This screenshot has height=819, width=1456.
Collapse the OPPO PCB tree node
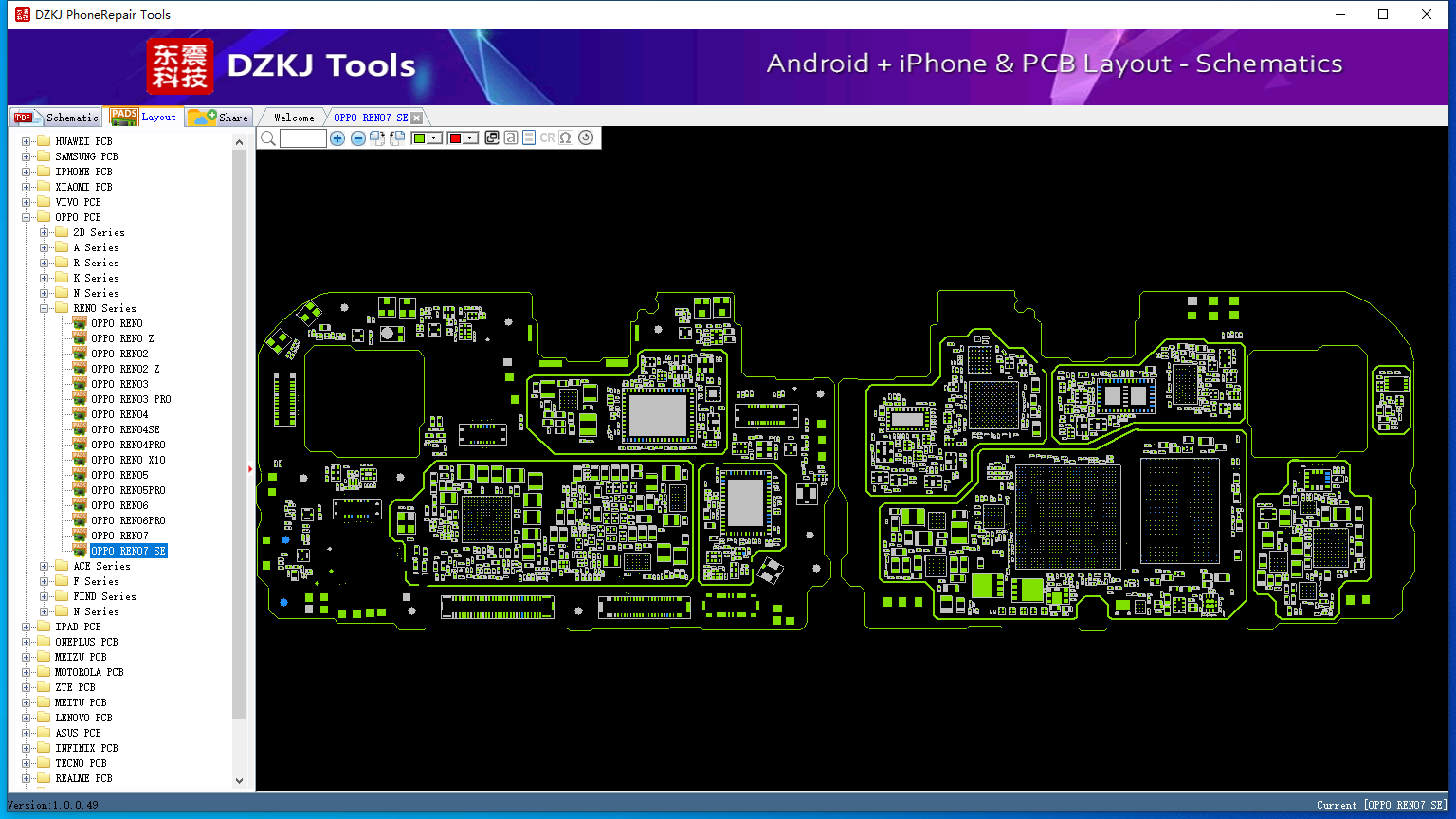coord(26,217)
